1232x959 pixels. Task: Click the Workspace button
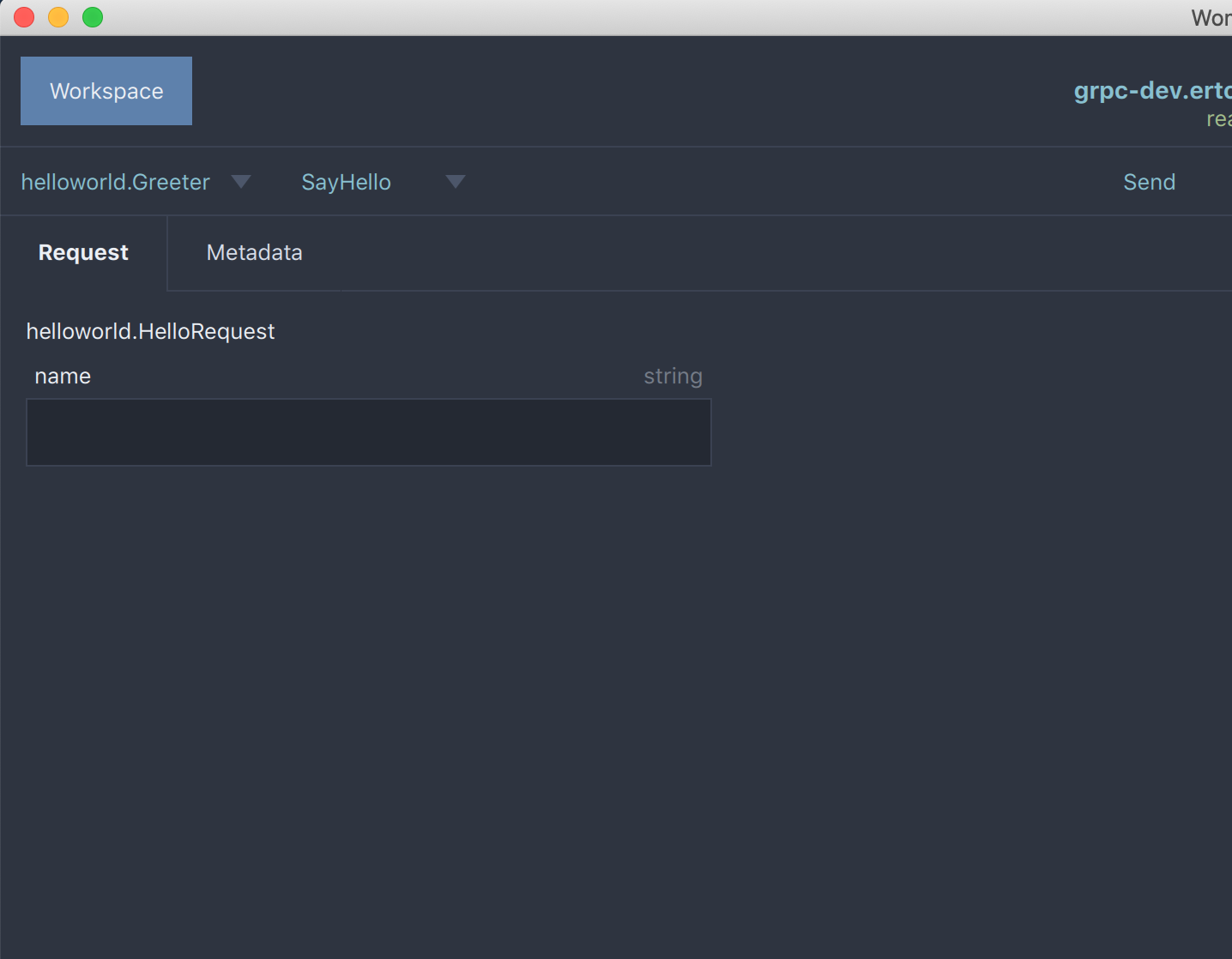pos(106,91)
